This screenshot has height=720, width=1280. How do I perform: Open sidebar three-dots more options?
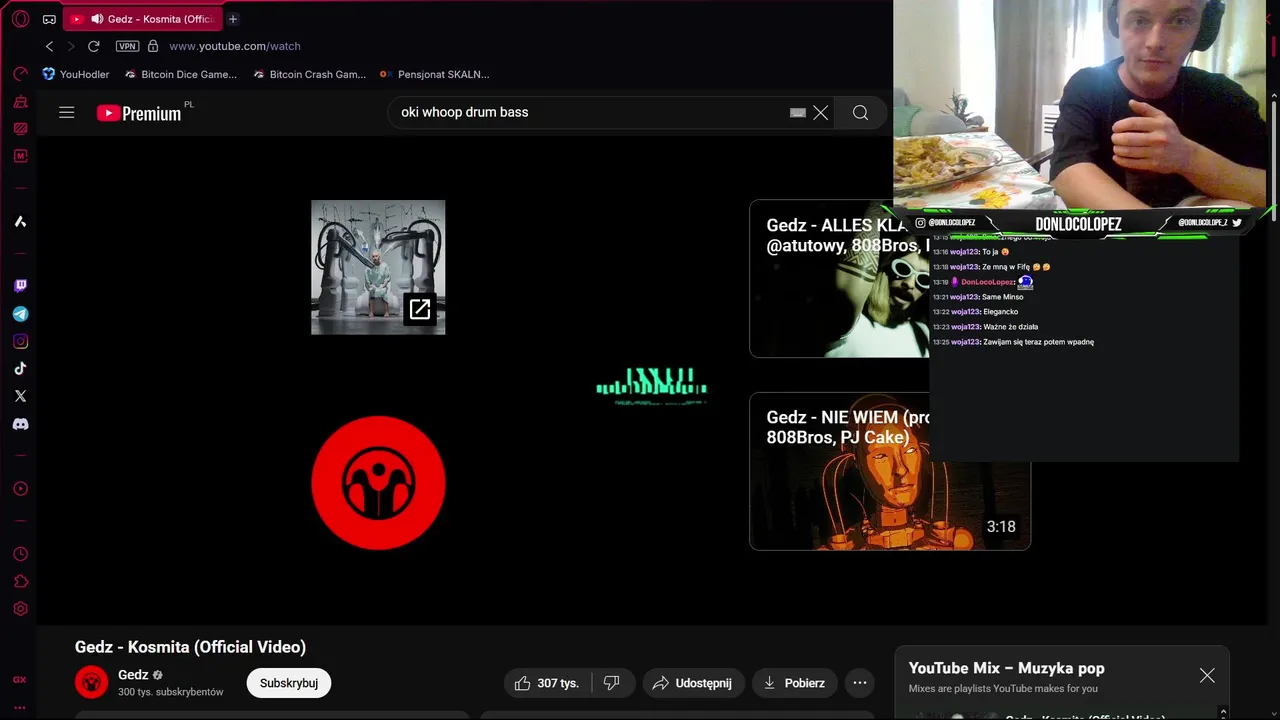click(20, 707)
